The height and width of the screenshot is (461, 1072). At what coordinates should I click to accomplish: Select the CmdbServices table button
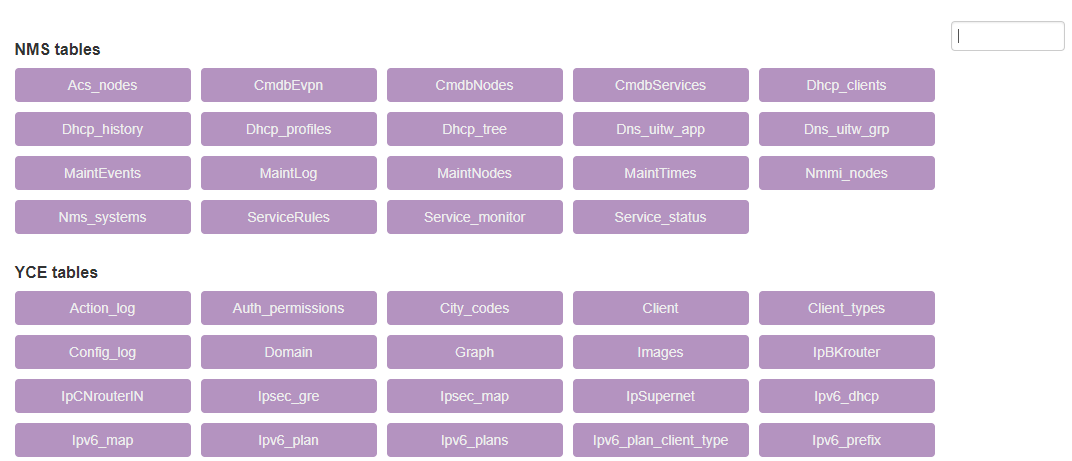[x=660, y=85]
